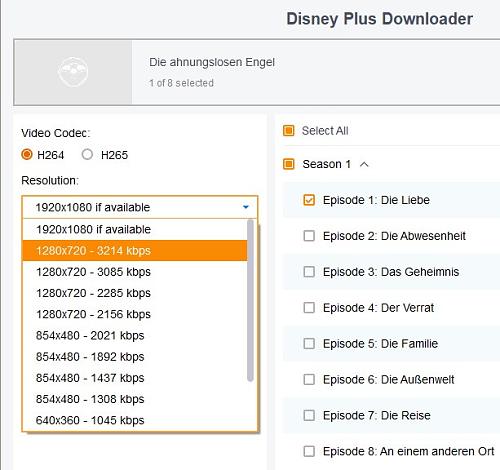The width and height of the screenshot is (500, 470).
Task: Click the Season 1 label
Action: tap(326, 164)
